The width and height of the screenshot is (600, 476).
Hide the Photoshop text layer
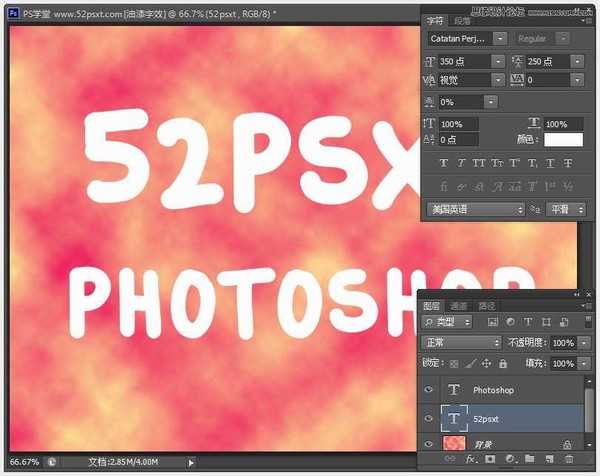pyautogui.click(x=428, y=390)
